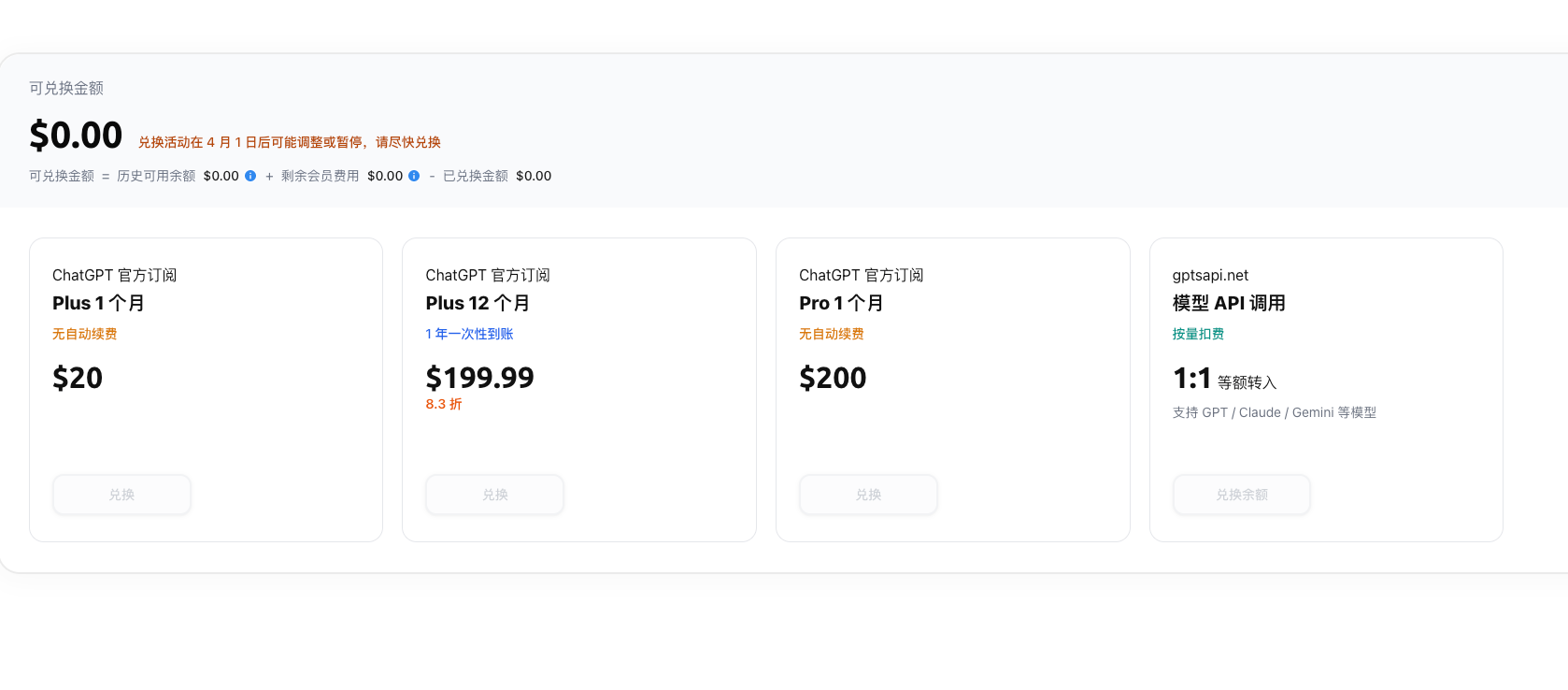The image size is (1568, 690).
Task: Click the orange April 1 redemption warning text
Action: point(290,142)
